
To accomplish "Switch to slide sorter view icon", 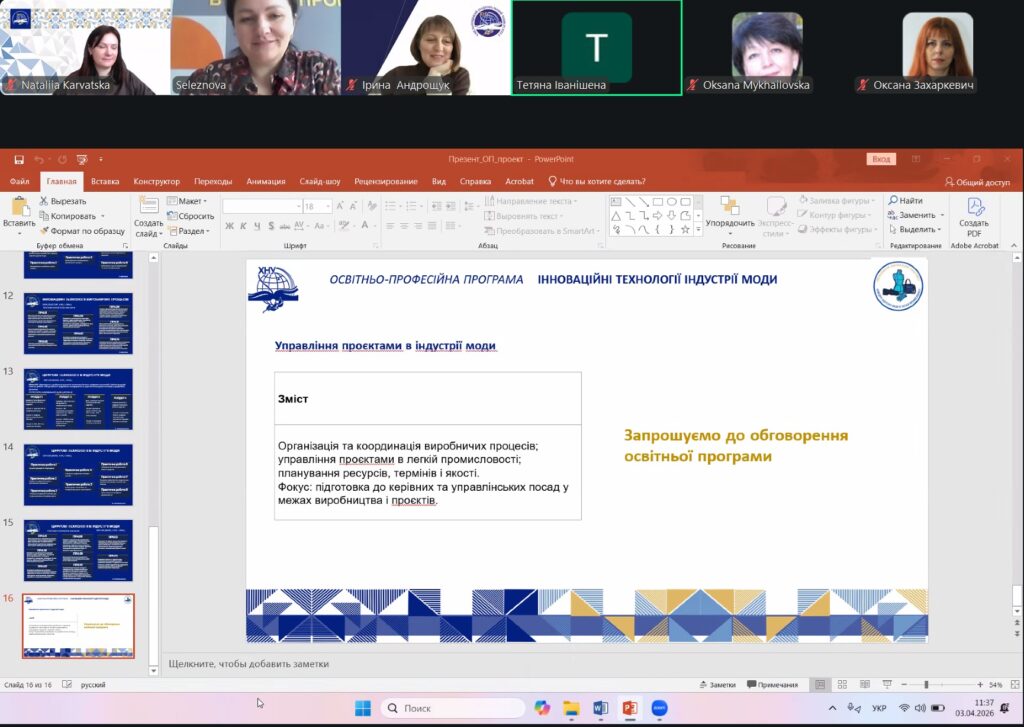I will pos(841,685).
